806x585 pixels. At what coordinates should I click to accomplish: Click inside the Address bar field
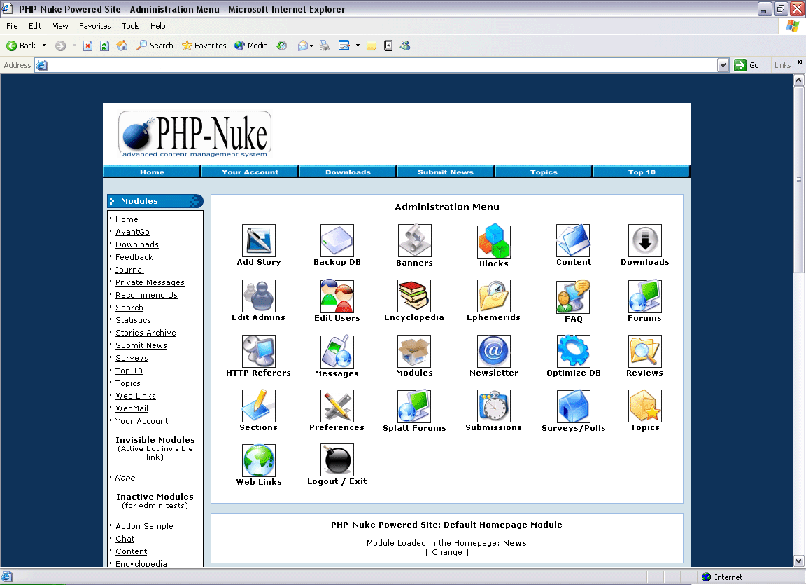pos(380,65)
